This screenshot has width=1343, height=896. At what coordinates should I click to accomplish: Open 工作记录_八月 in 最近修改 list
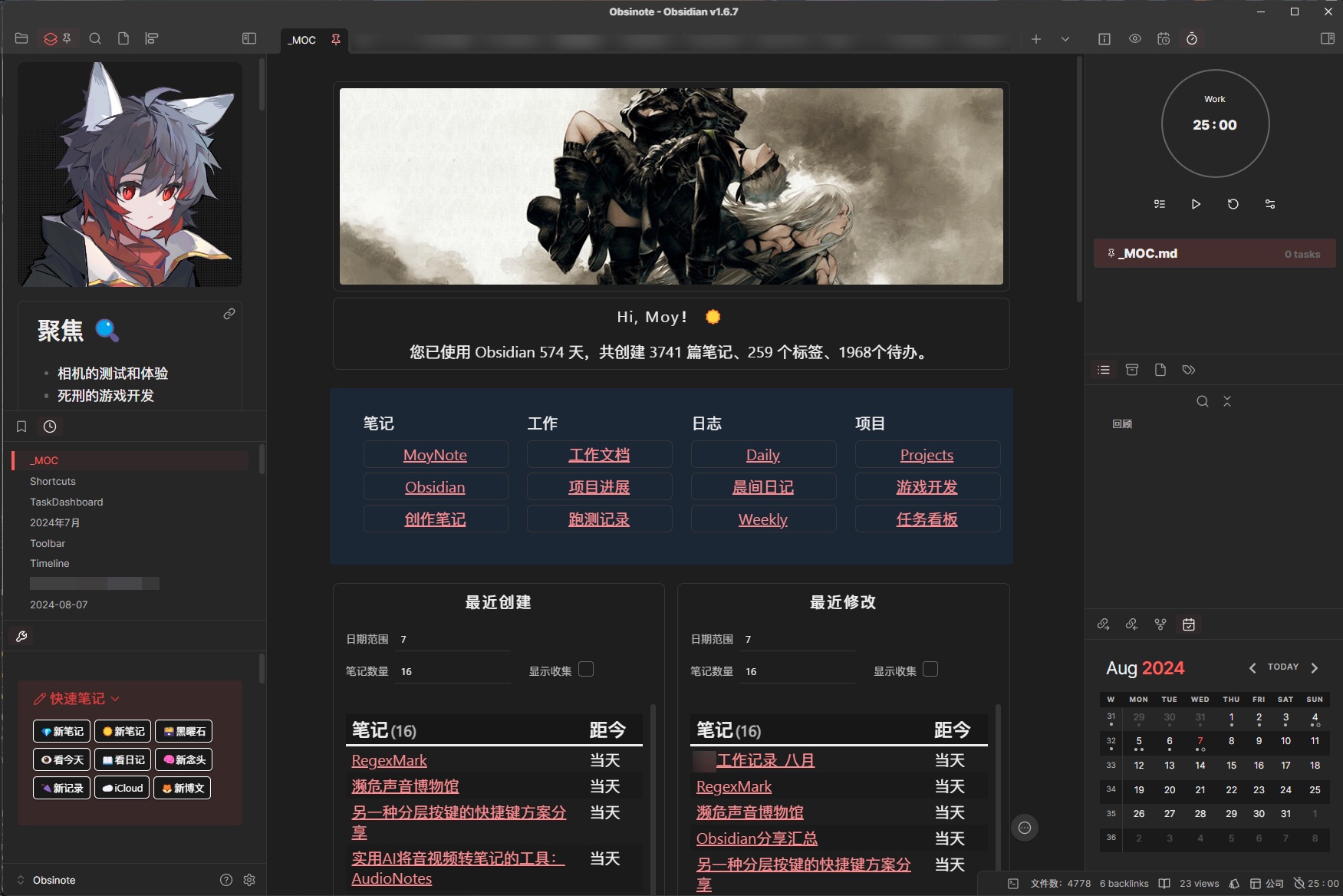tap(765, 760)
